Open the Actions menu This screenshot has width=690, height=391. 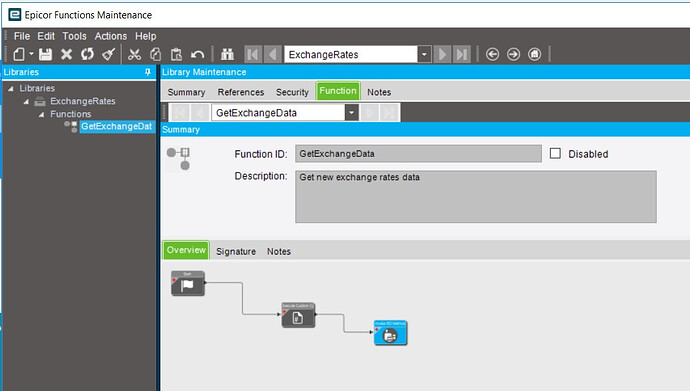point(111,36)
